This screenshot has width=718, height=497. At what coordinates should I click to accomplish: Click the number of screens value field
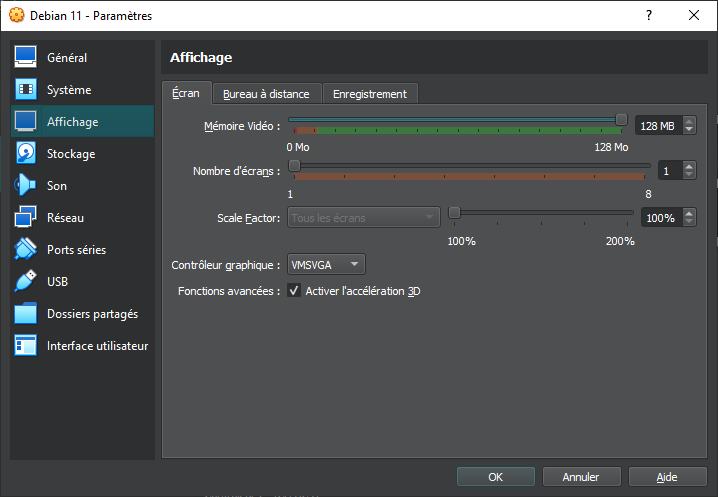pos(670,171)
